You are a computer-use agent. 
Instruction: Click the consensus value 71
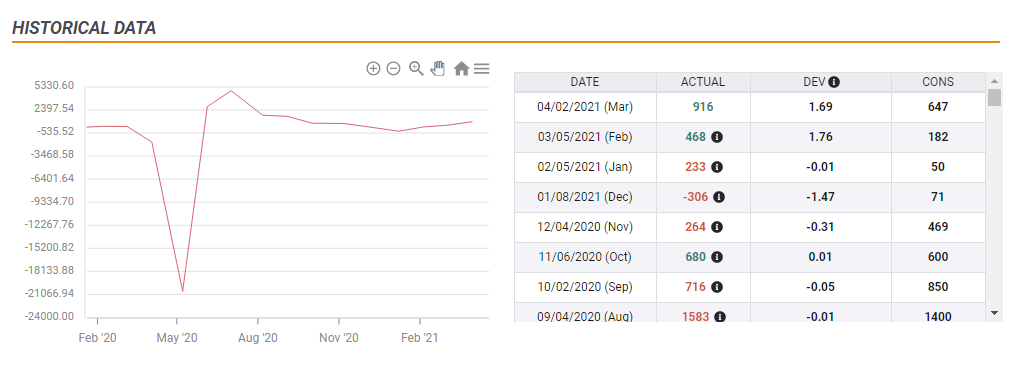point(938,197)
